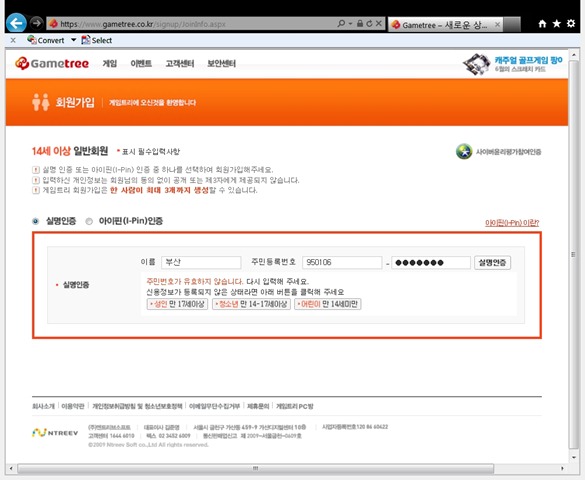Expand the Convert dropdown arrow

(73, 40)
